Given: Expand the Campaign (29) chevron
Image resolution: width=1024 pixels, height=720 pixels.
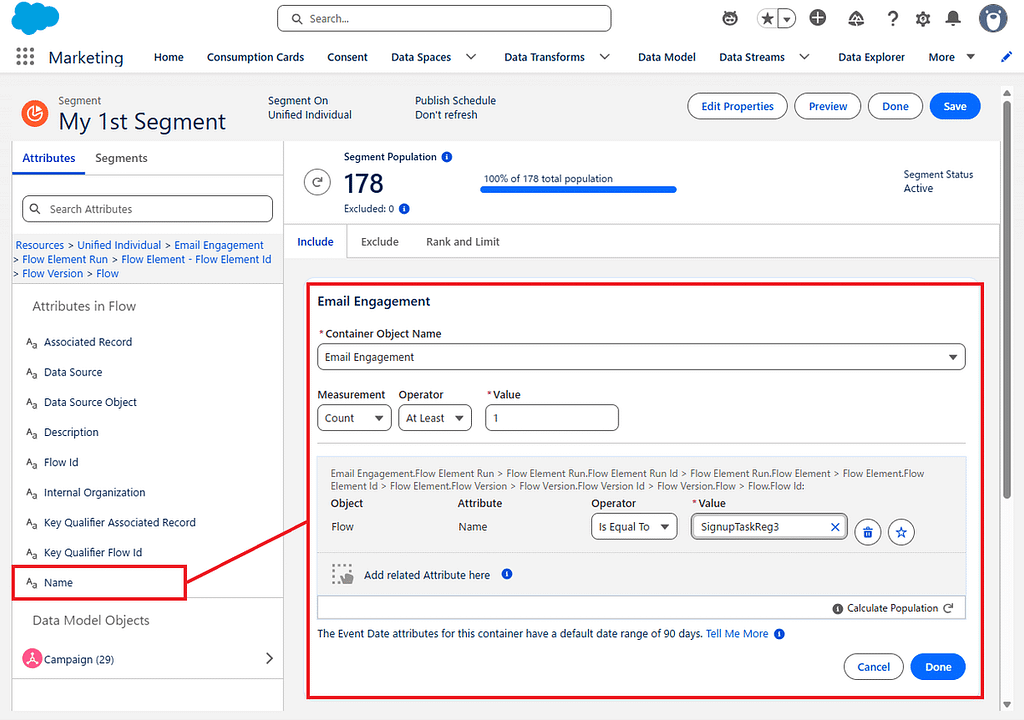Looking at the screenshot, I should click(x=269, y=658).
